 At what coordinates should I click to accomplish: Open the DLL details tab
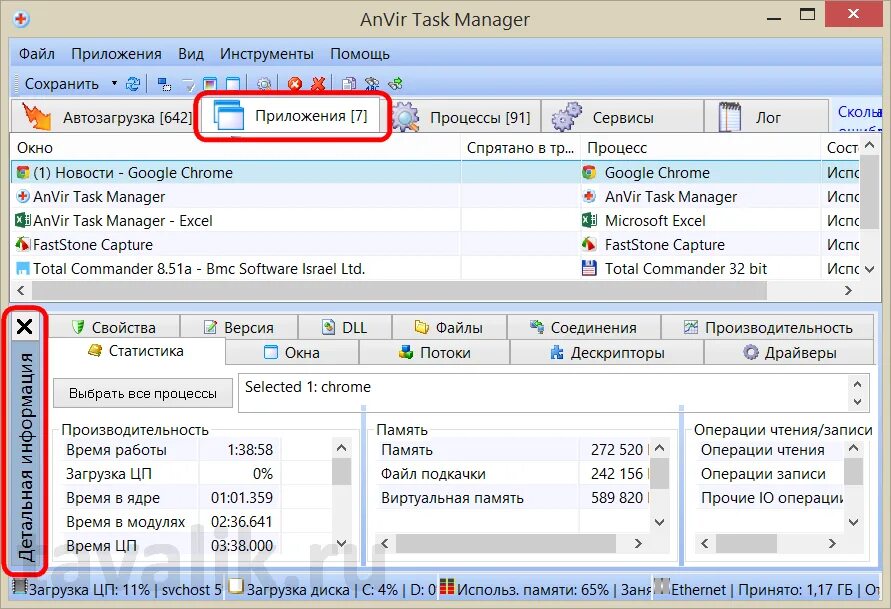[x=344, y=327]
